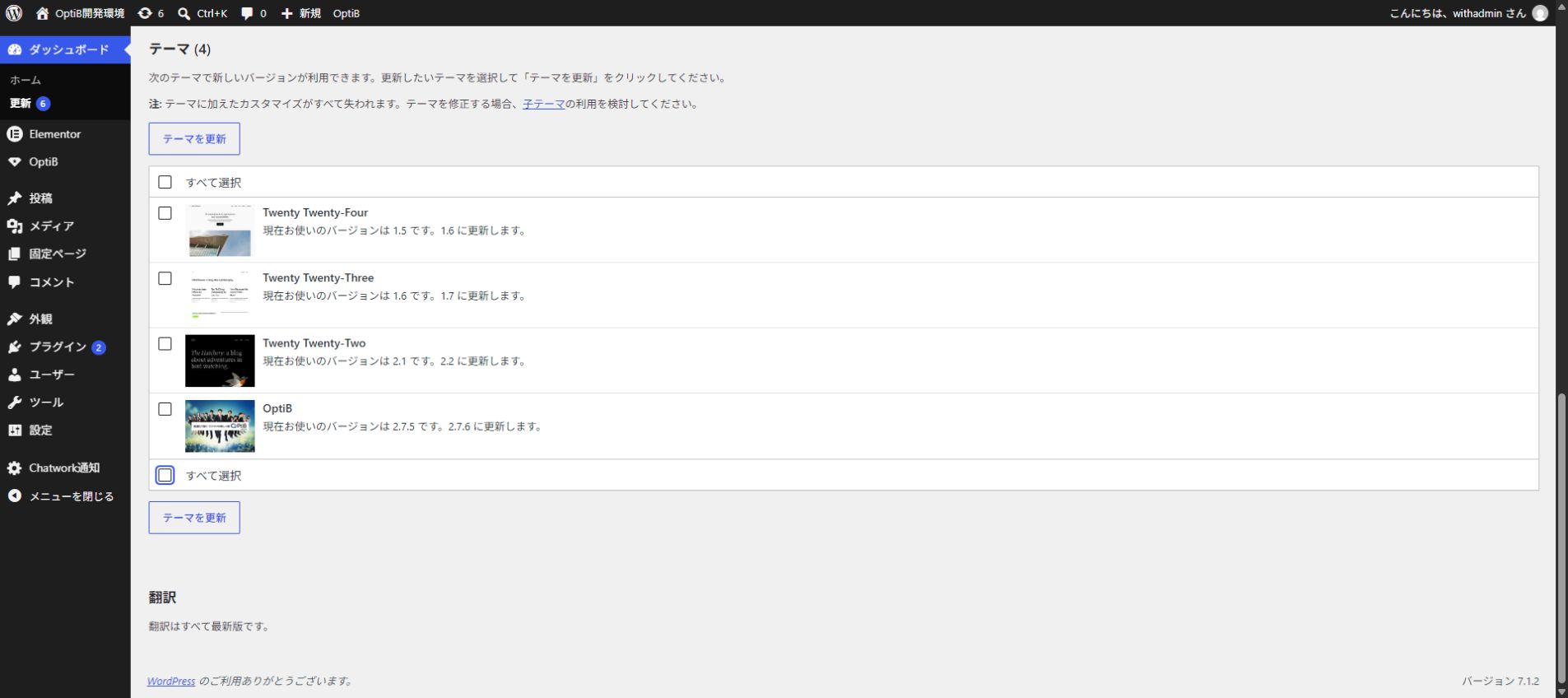Open the updates icon in admin bar
The width and height of the screenshot is (1568, 698).
click(145, 13)
